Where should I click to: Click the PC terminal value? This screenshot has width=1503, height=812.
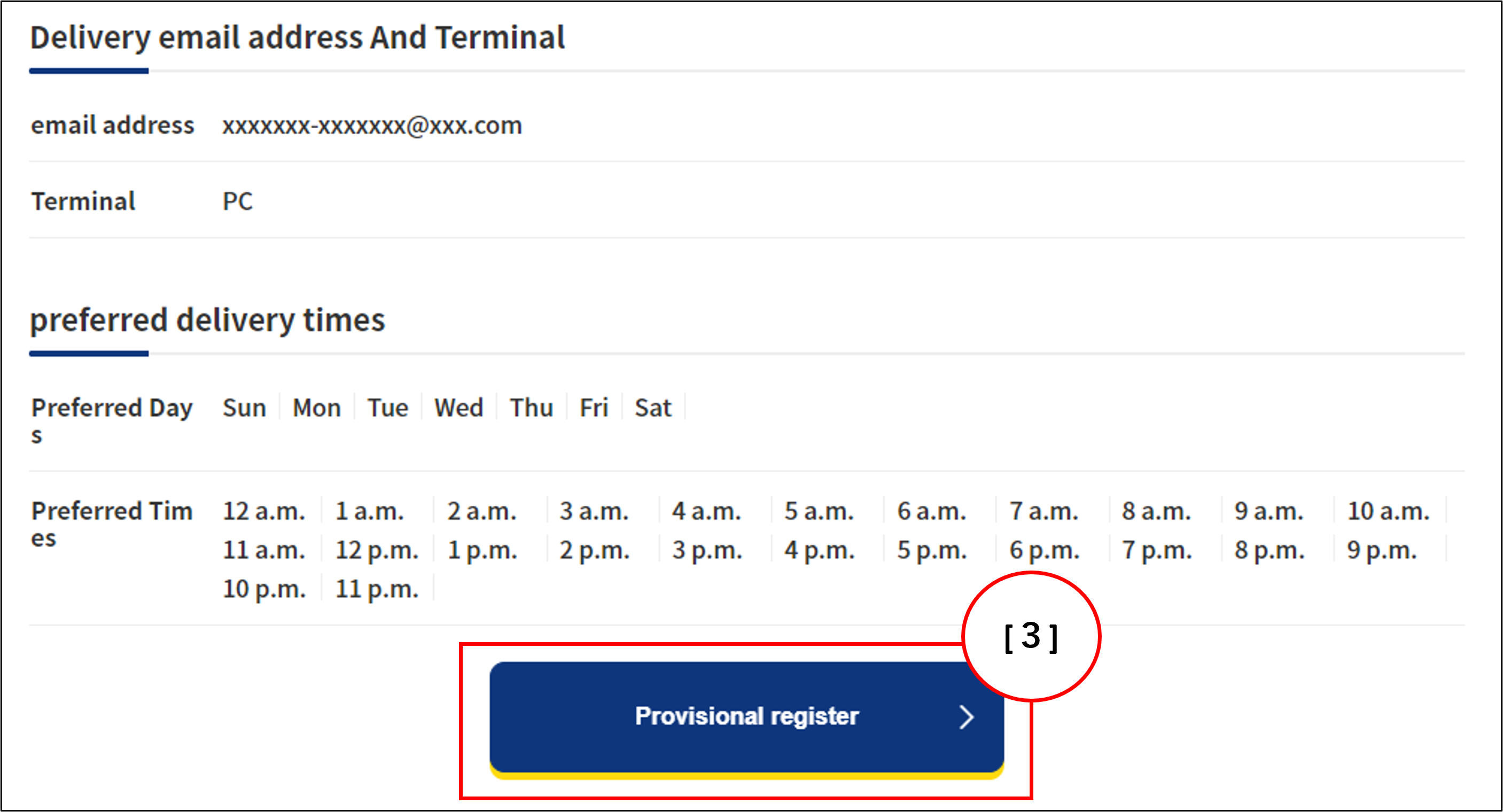(x=237, y=201)
